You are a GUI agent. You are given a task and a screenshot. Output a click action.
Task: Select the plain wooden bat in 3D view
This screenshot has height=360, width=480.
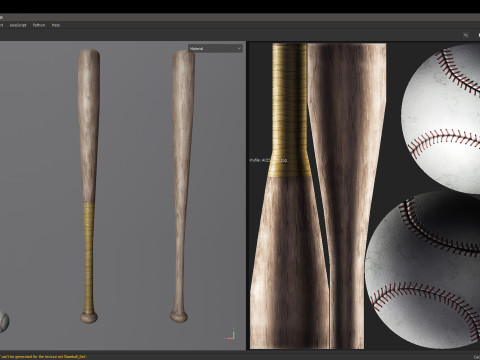182,187
